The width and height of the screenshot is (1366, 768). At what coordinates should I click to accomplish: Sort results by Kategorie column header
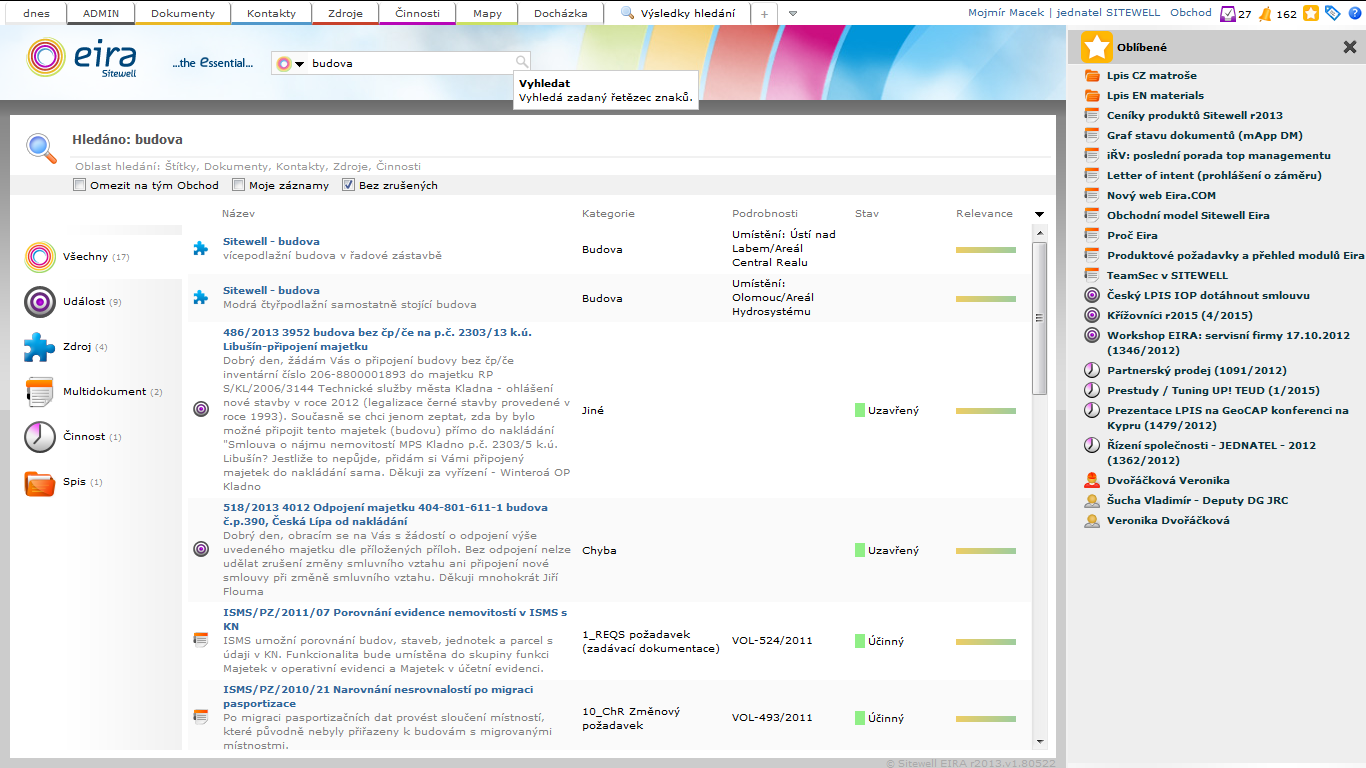(608, 214)
